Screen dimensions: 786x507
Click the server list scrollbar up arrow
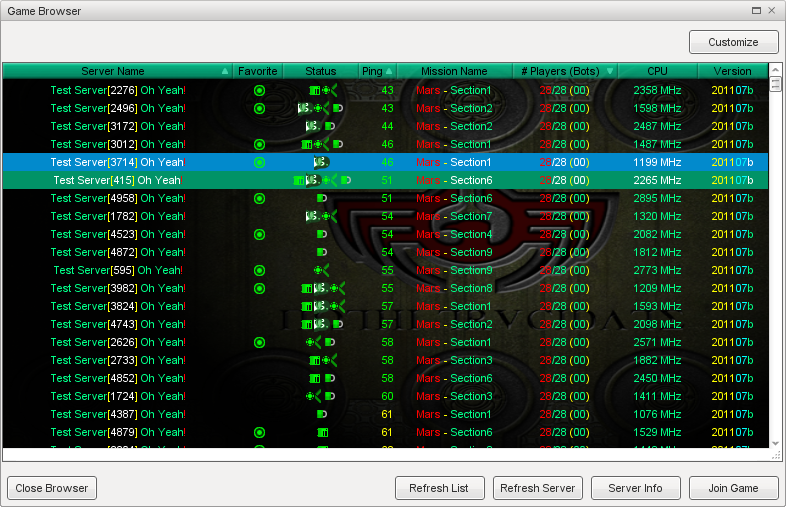pos(775,70)
